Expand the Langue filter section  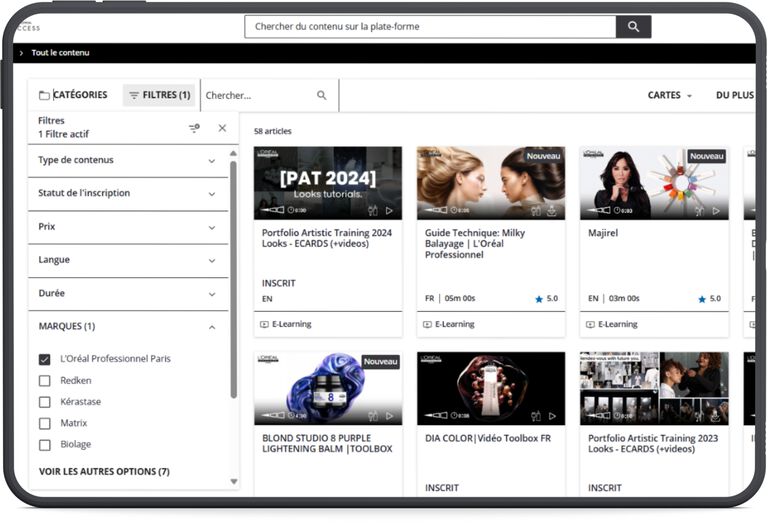[x=128, y=260]
